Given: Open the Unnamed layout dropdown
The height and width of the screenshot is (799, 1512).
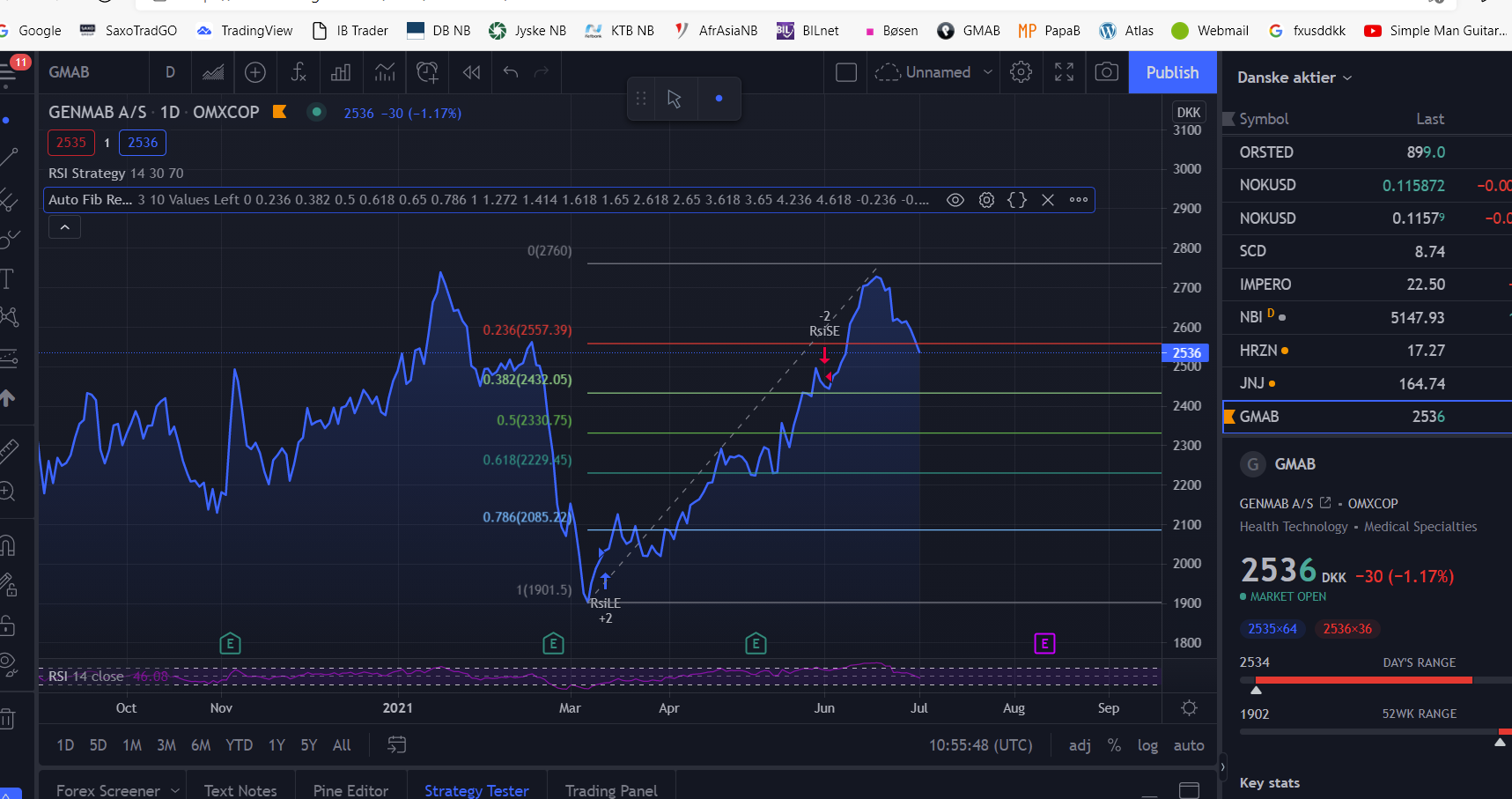Looking at the screenshot, I should click(x=934, y=72).
